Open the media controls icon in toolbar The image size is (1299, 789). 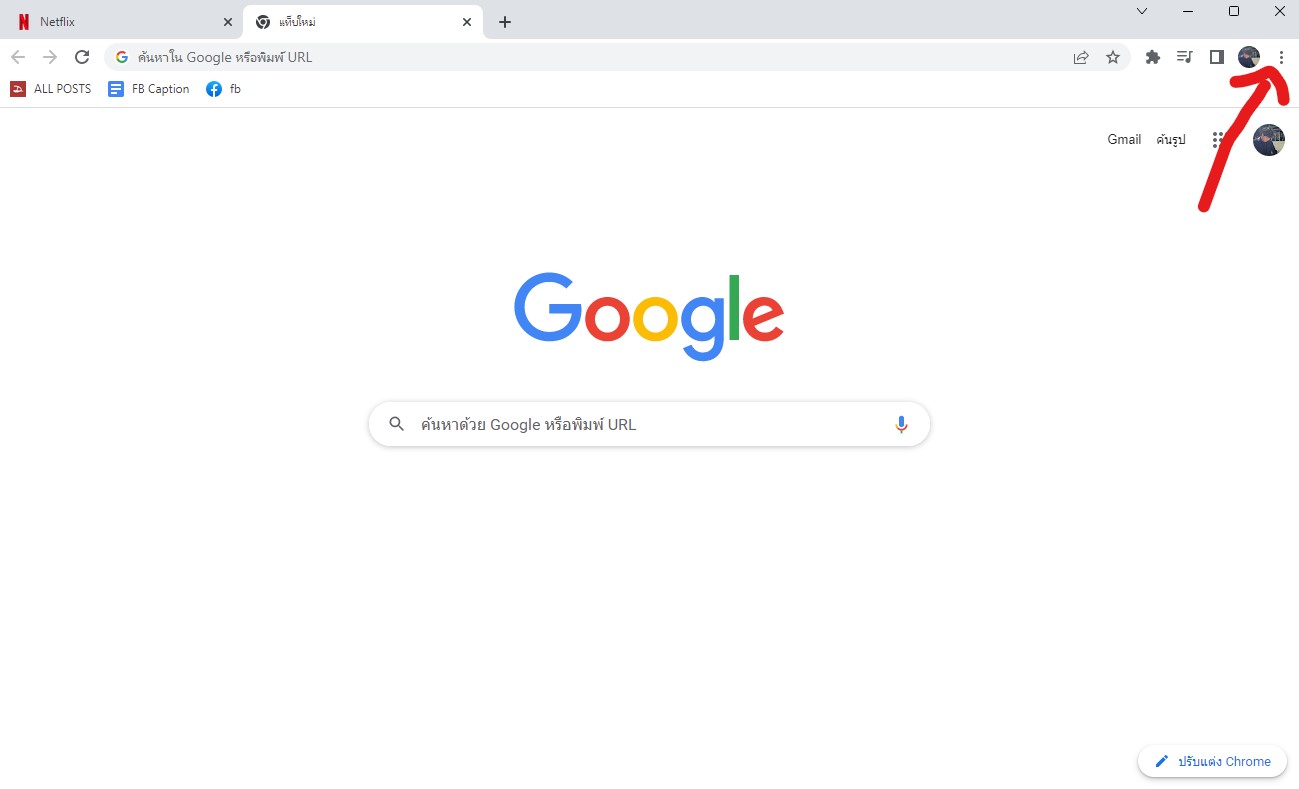1184,57
